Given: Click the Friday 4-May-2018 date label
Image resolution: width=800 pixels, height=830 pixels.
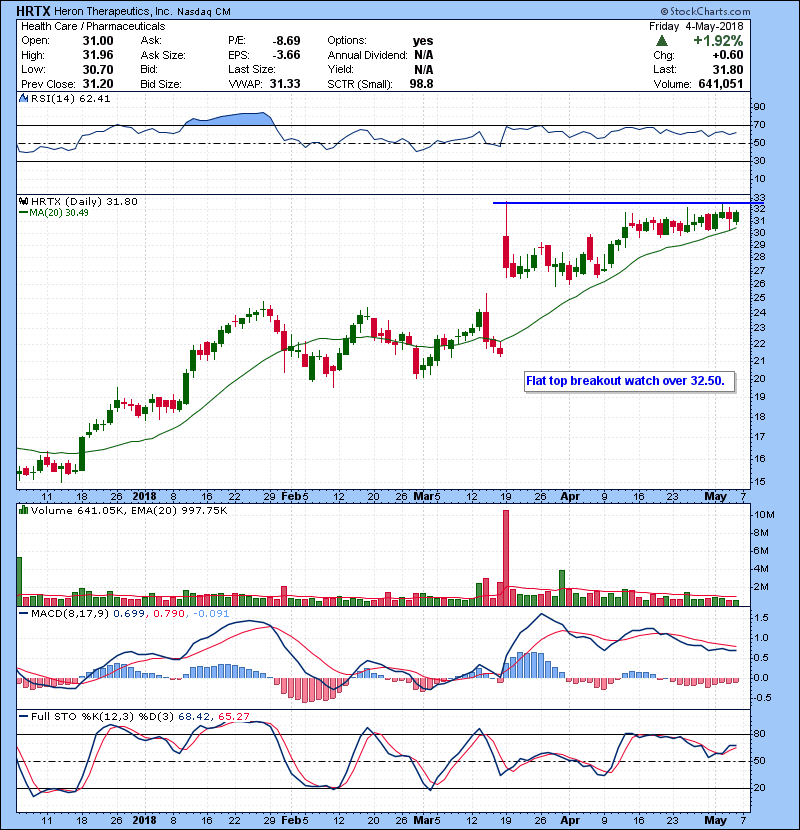Looking at the screenshot, I should tap(696, 26).
